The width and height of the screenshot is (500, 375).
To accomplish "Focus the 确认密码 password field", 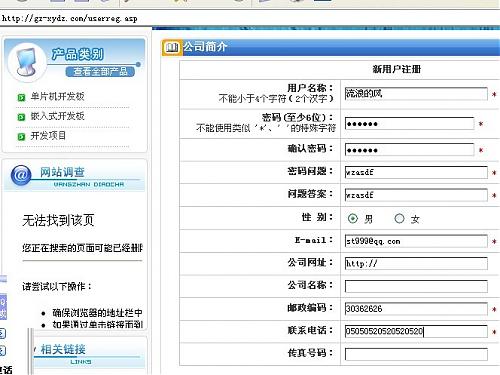I will click(409, 150).
